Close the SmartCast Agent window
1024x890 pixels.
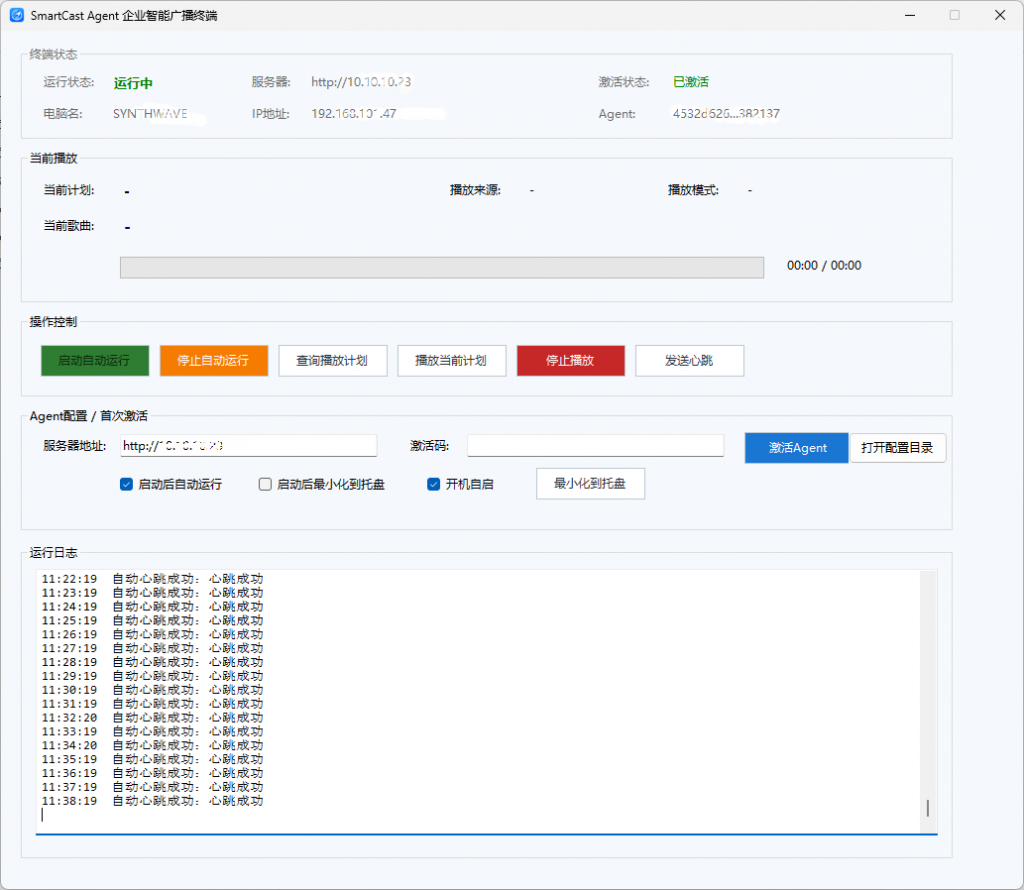click(x=1000, y=15)
